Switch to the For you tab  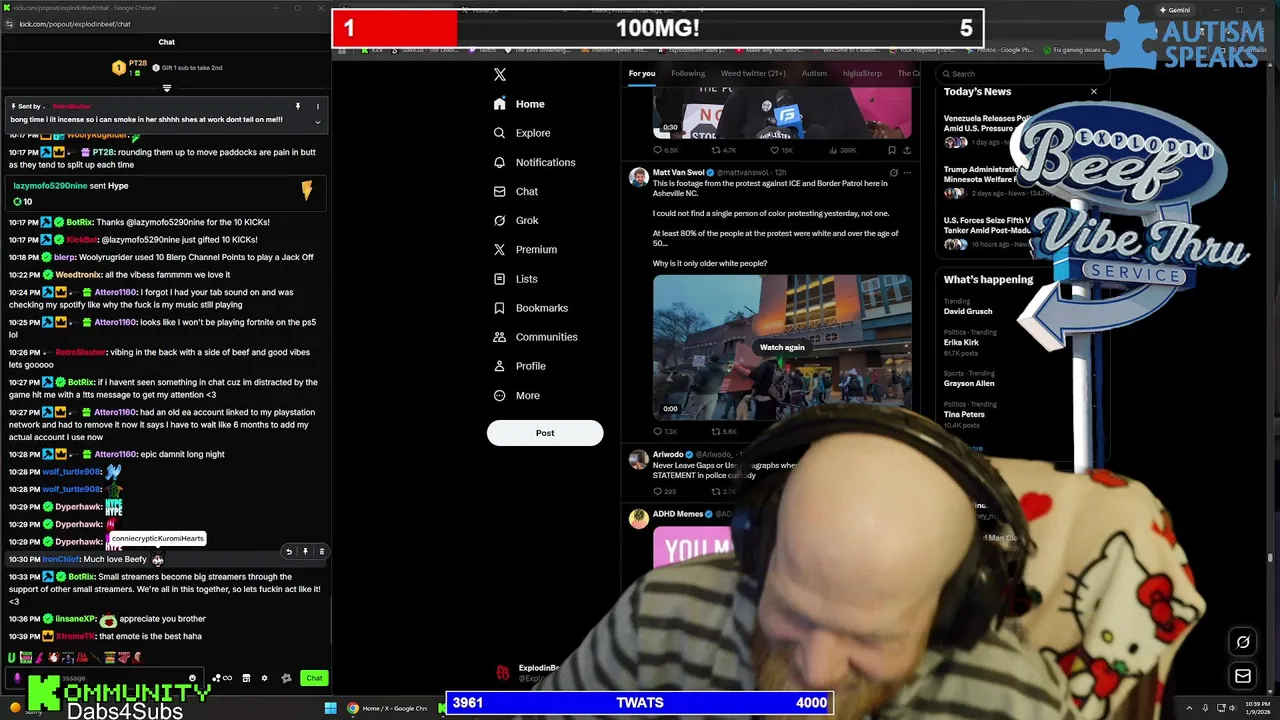(x=642, y=73)
